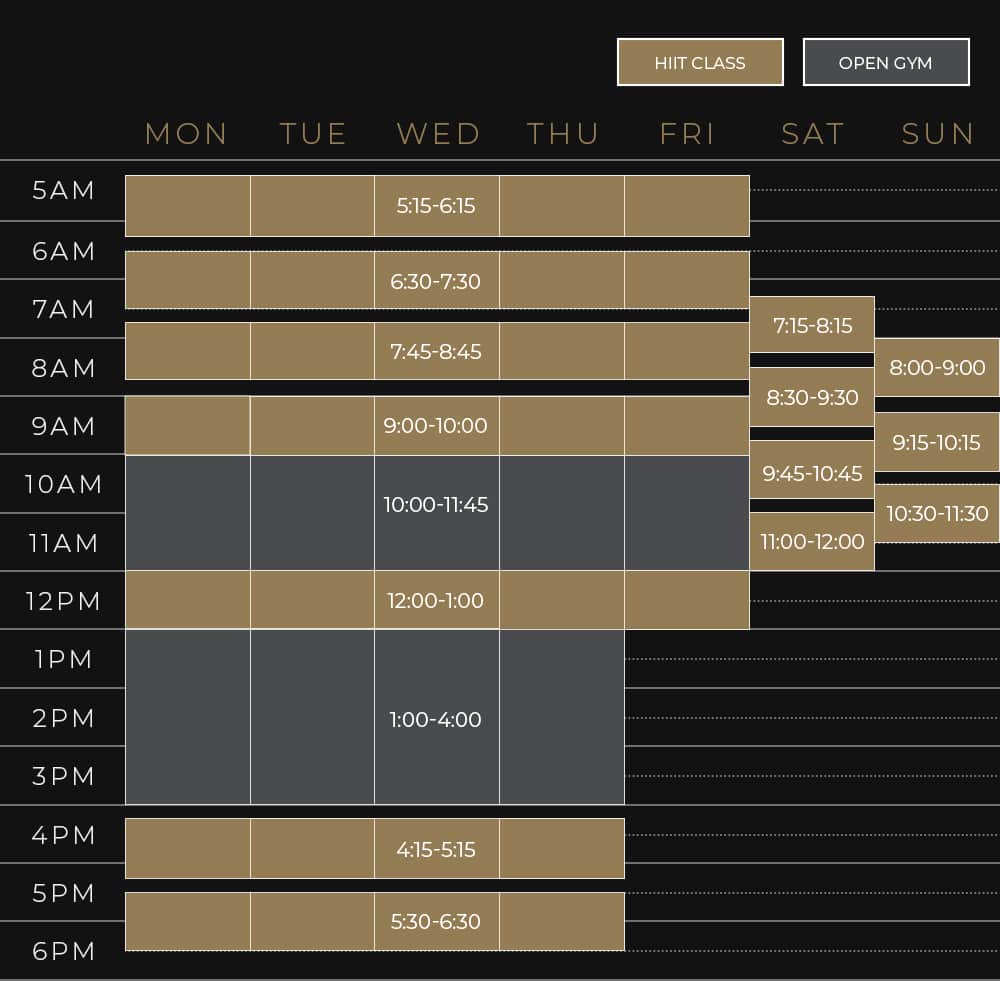The width and height of the screenshot is (1000, 981).
Task: Choose the 9:00-10:00 class block
Action: point(436,426)
